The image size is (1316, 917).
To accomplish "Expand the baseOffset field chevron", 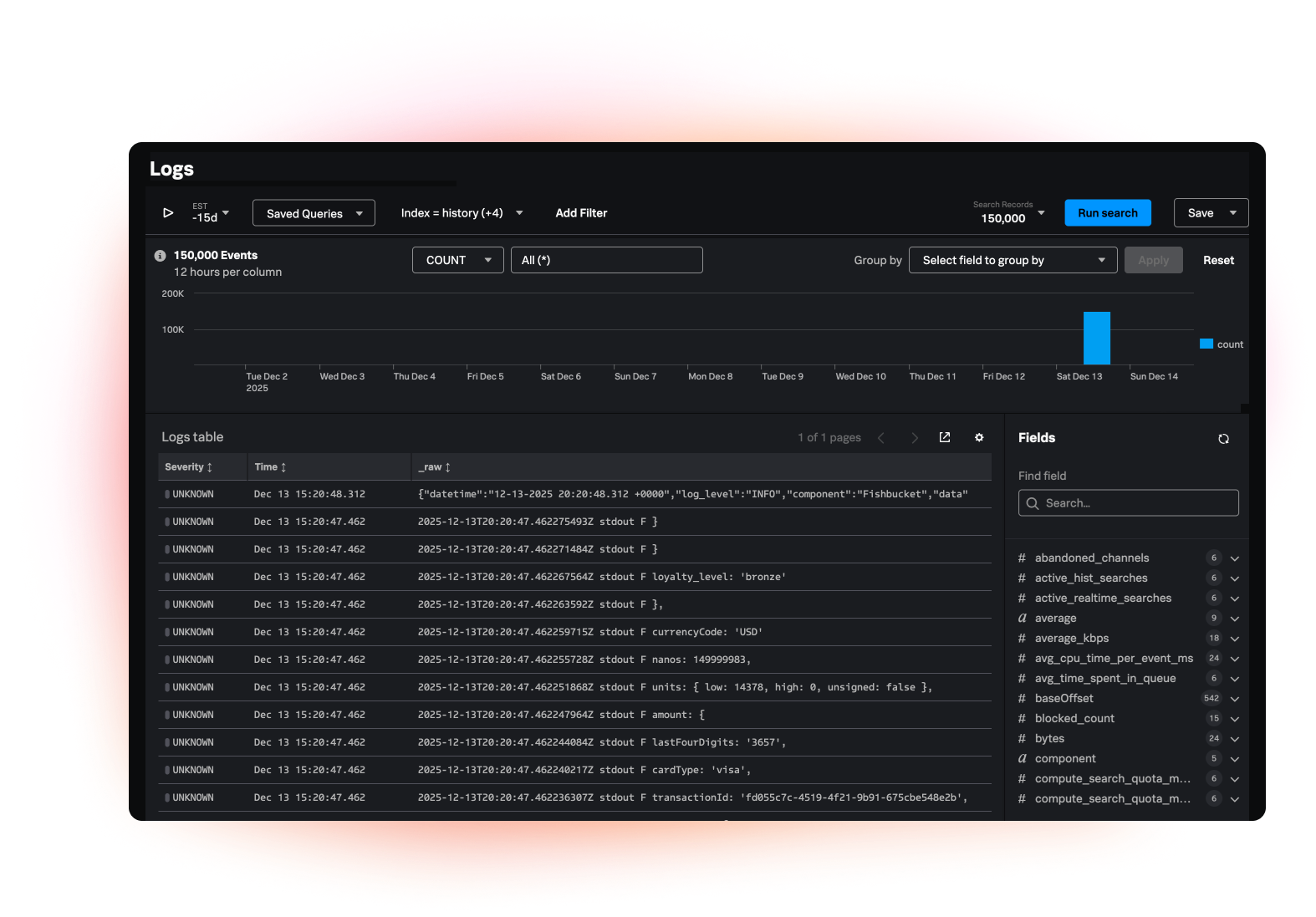I will pyautogui.click(x=1235, y=699).
